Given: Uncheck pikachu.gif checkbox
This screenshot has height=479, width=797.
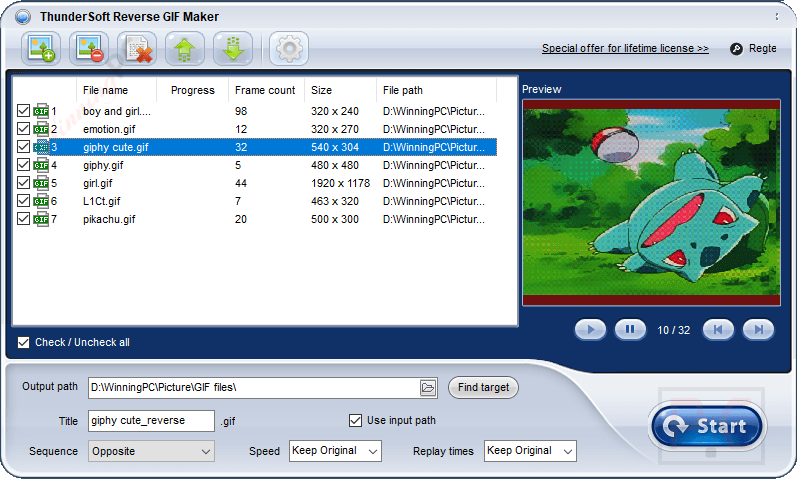Looking at the screenshot, I should click(x=23, y=219).
